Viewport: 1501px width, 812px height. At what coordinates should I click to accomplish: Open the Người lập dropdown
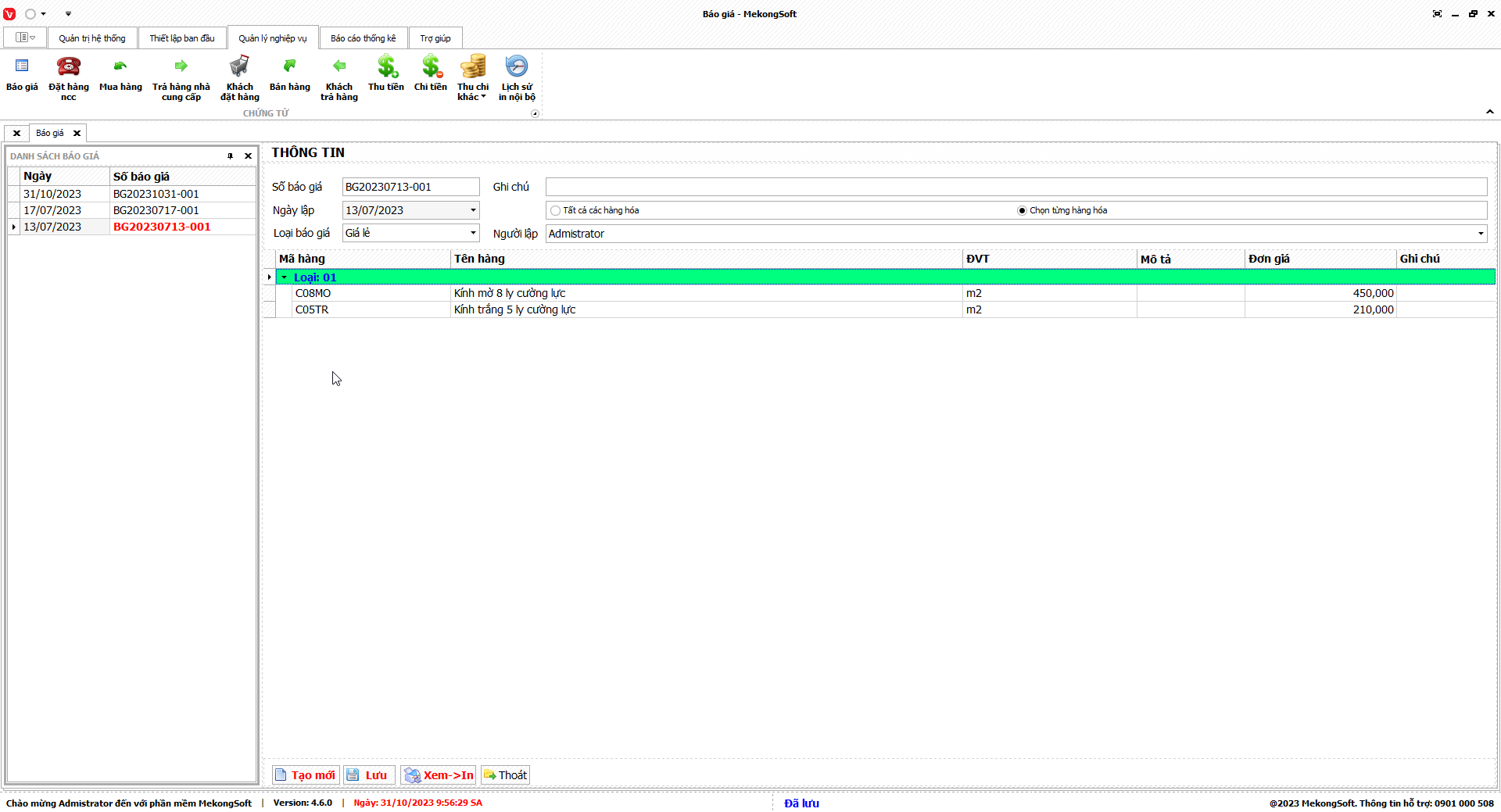(1481, 234)
